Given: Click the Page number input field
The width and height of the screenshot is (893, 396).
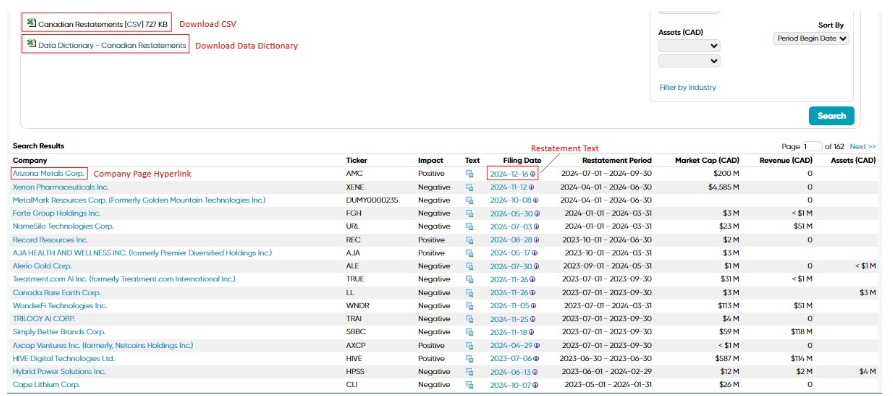Looking at the screenshot, I should (812, 146).
